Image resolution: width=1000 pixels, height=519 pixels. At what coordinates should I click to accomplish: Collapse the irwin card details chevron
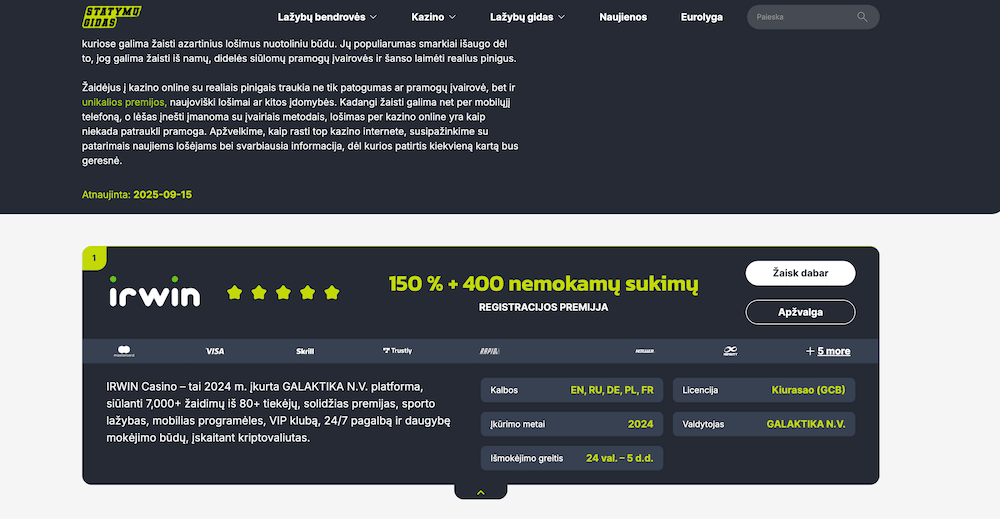pos(481,492)
